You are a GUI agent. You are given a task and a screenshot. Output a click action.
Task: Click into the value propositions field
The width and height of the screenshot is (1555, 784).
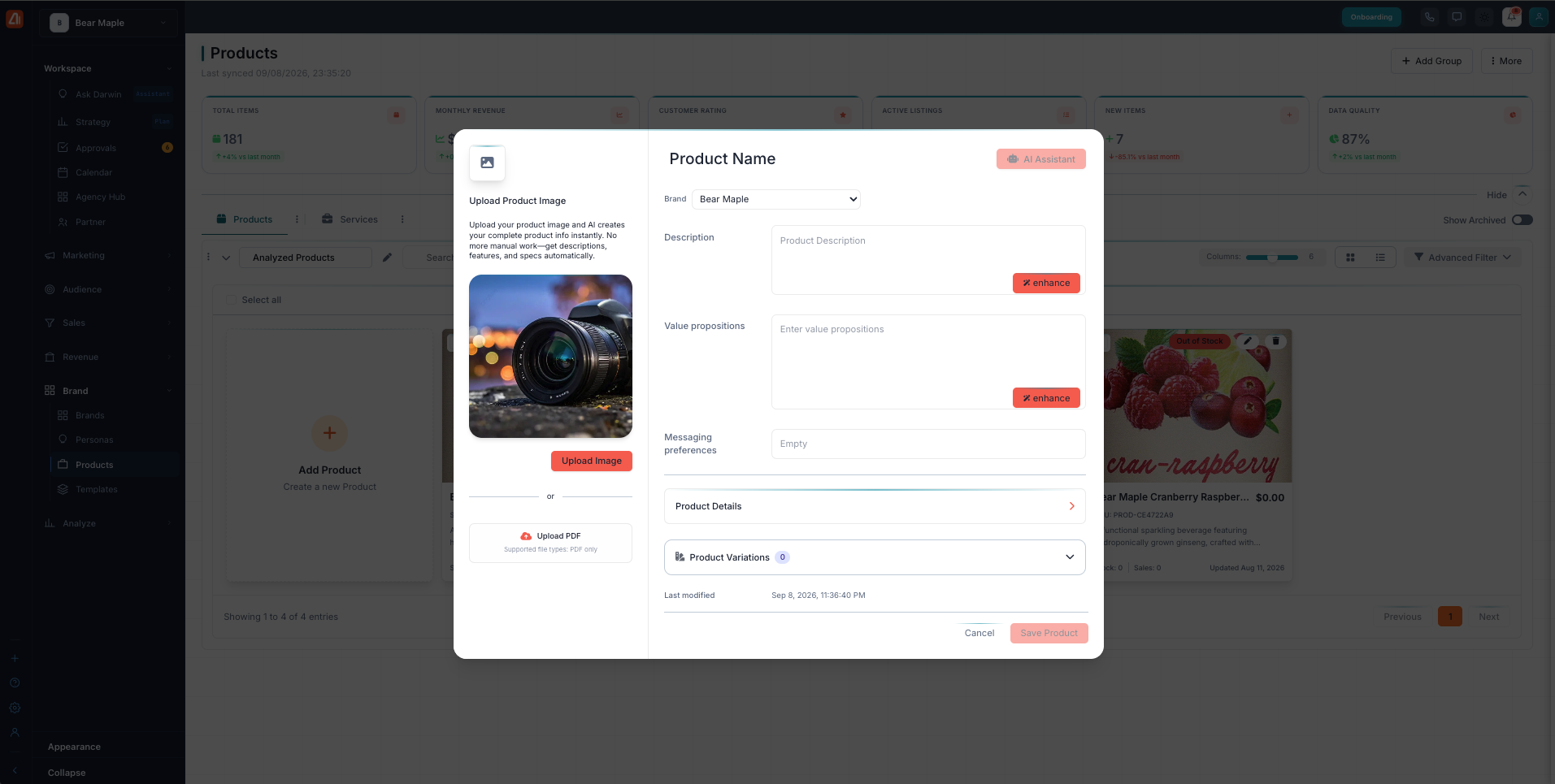[928, 362]
